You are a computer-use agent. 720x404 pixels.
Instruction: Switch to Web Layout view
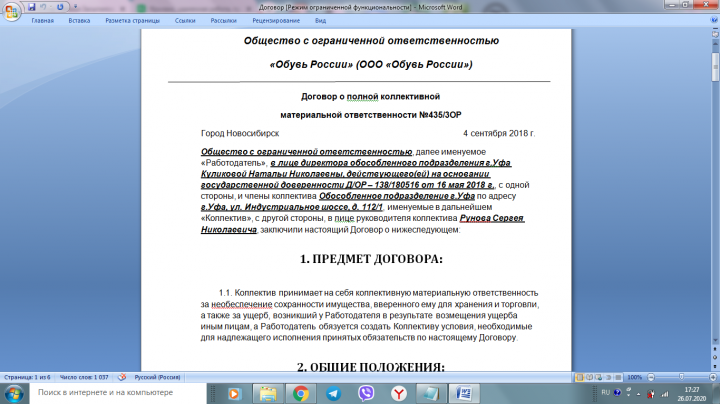point(599,377)
